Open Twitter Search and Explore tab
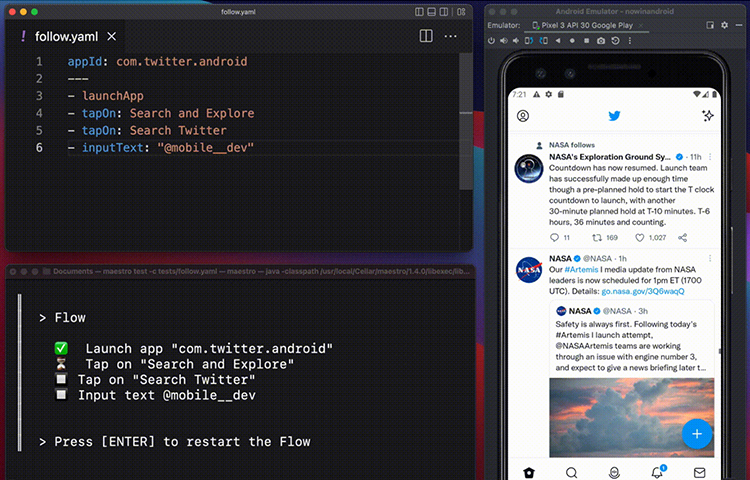This screenshot has width=750, height=480. point(571,472)
